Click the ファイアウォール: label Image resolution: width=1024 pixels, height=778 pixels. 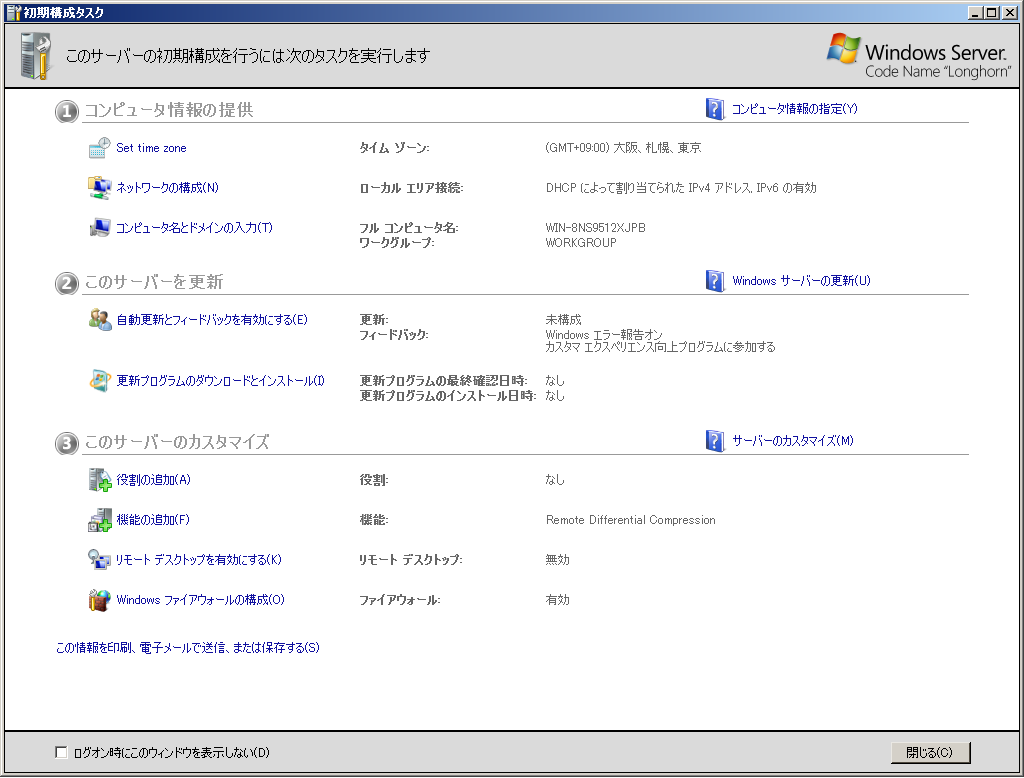(x=400, y=600)
